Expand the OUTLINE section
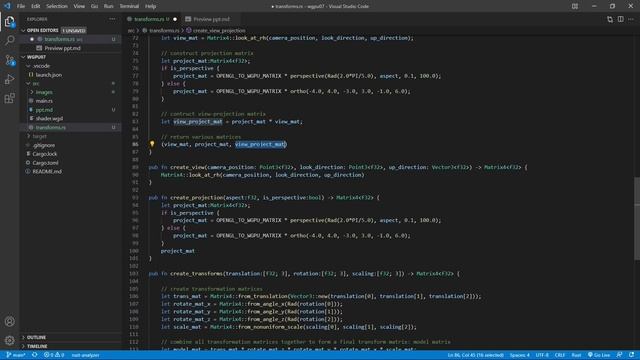This screenshot has width=640, height=360. (x=23, y=338)
